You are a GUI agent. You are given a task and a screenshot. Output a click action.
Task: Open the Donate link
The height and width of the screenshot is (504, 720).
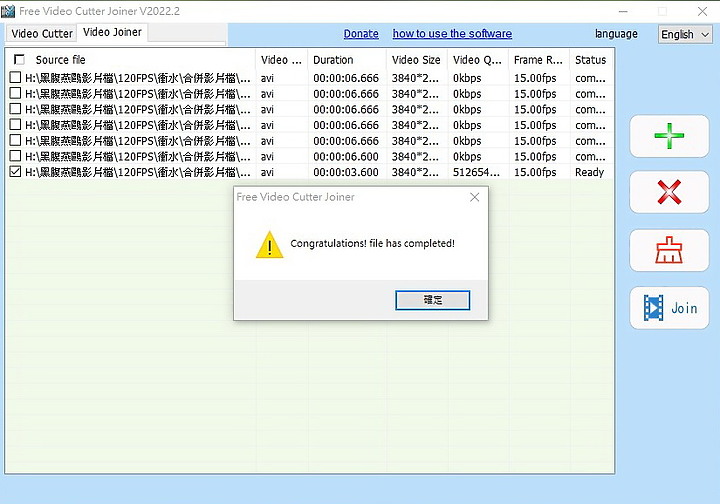[x=361, y=34]
